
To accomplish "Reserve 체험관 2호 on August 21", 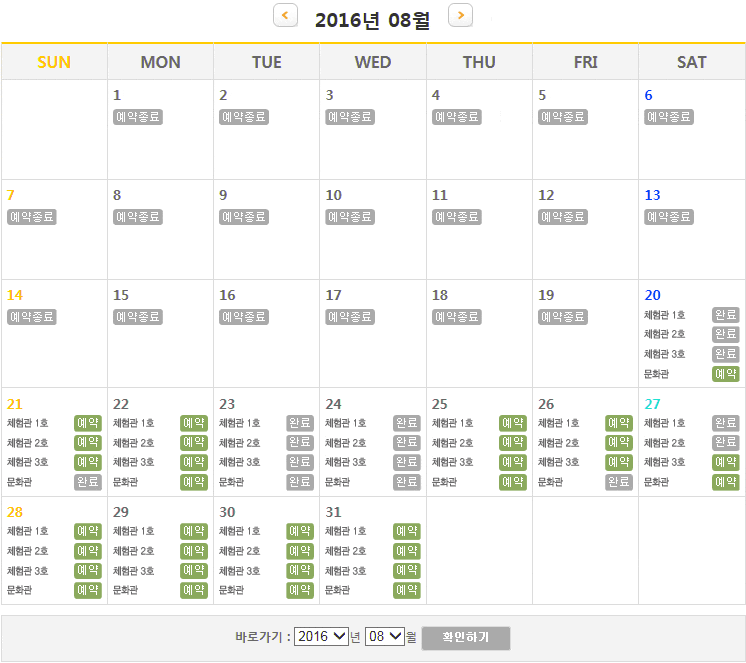I will coord(88,442).
